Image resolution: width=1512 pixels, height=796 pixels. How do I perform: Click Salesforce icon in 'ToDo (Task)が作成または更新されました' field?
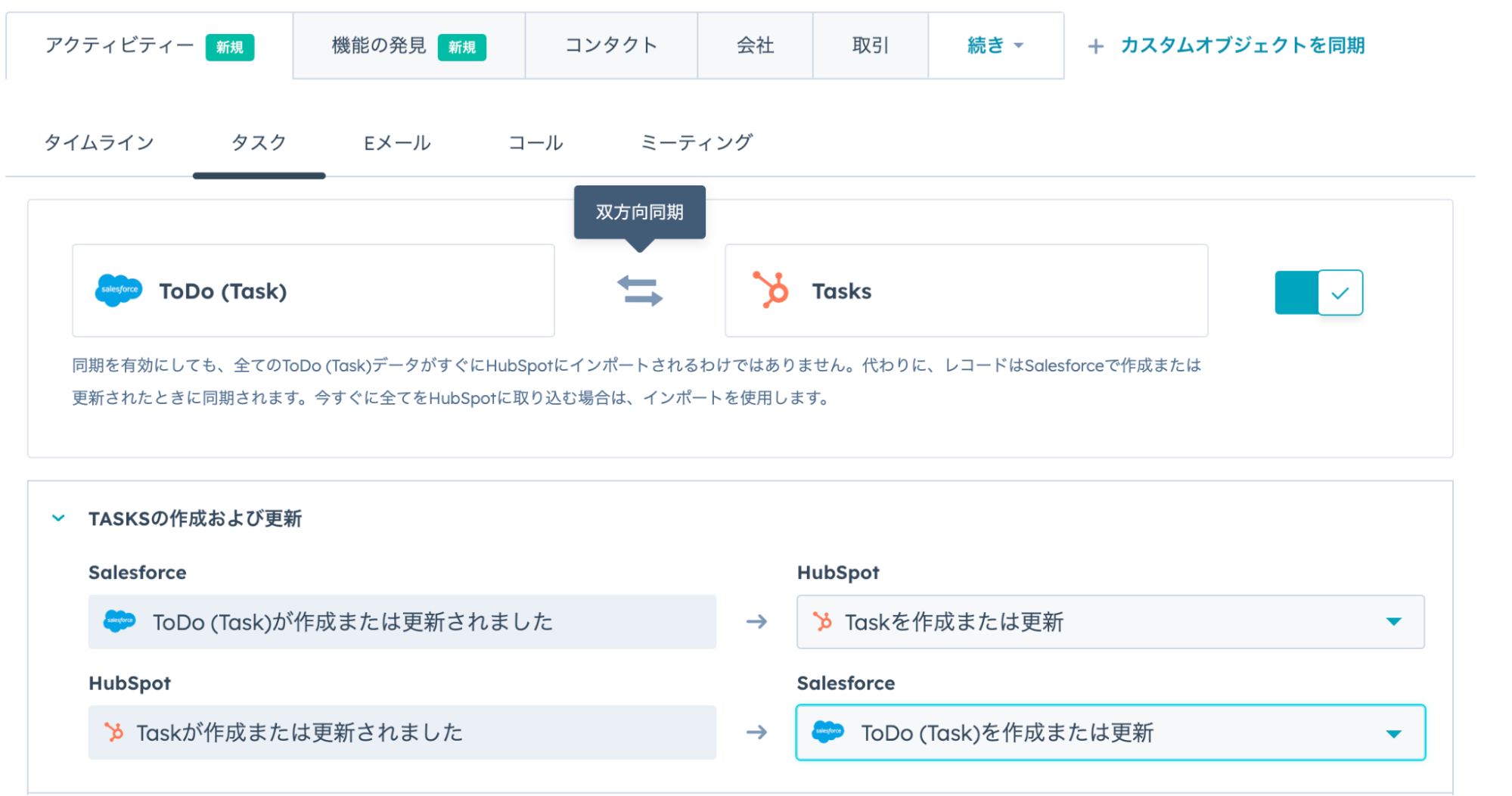pos(120,621)
